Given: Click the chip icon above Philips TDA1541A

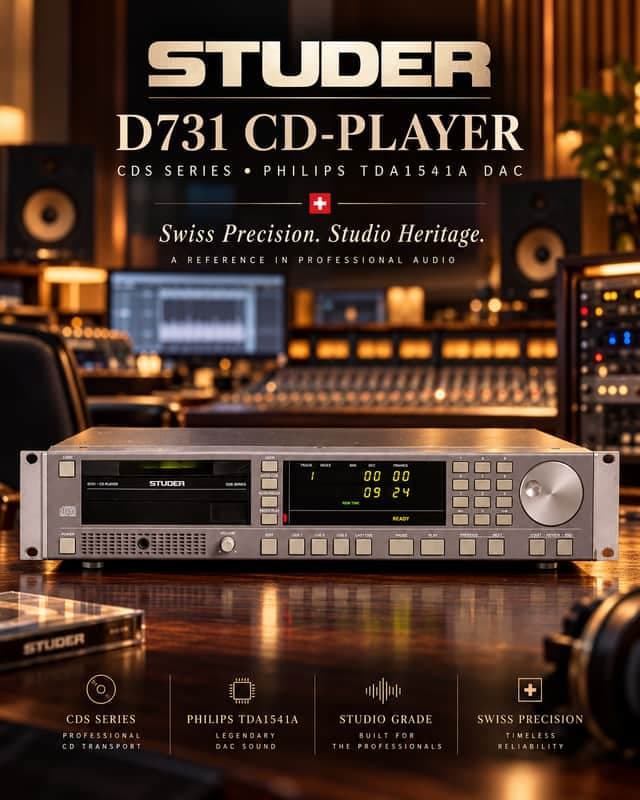Looking at the screenshot, I should (242, 691).
